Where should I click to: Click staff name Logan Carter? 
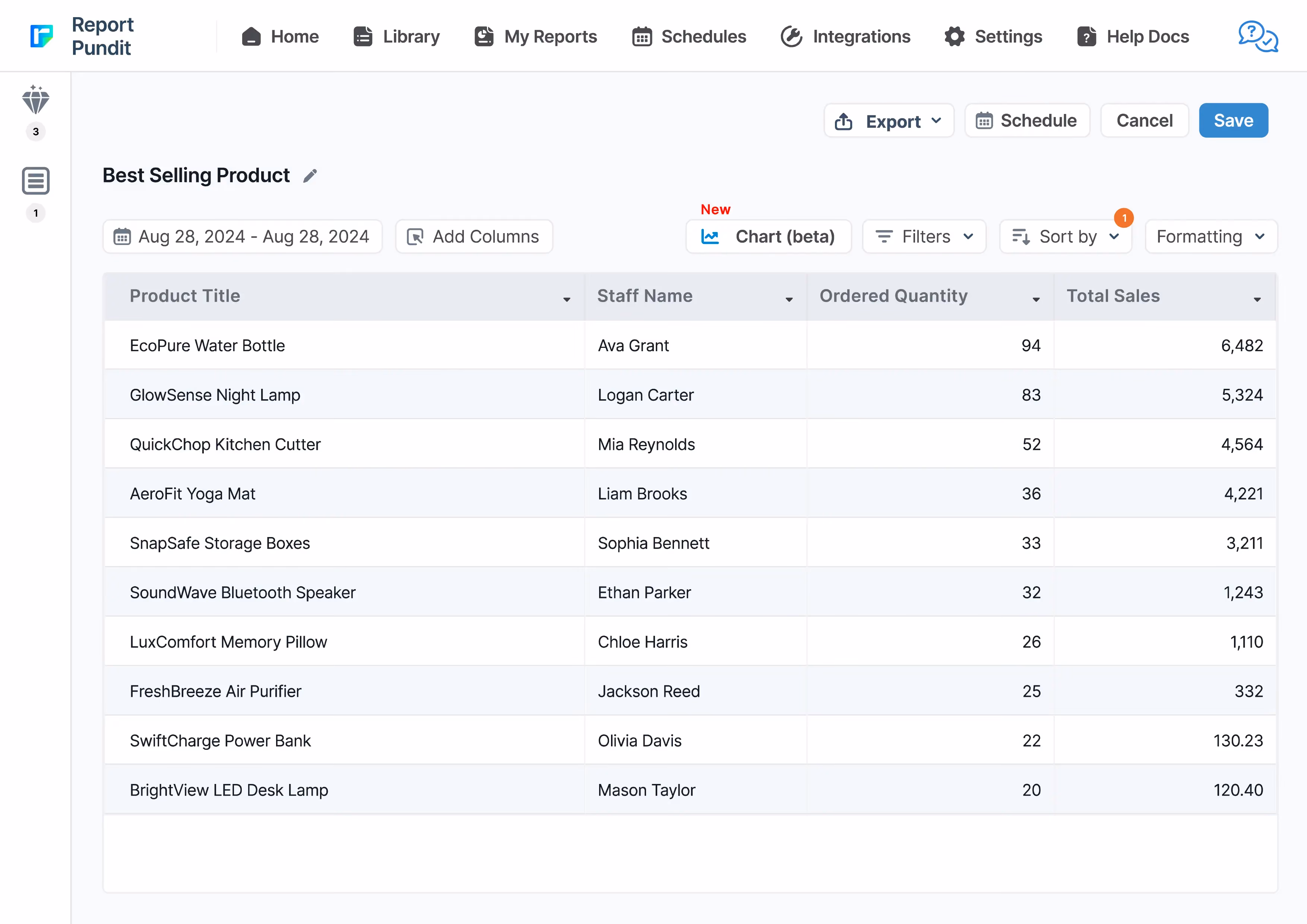point(646,395)
